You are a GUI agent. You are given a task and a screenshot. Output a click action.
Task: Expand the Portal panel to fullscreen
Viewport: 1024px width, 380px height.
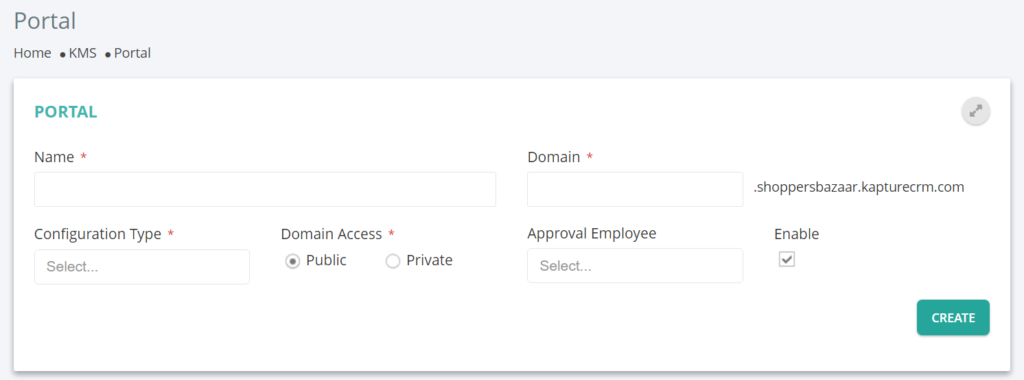[x=976, y=112]
